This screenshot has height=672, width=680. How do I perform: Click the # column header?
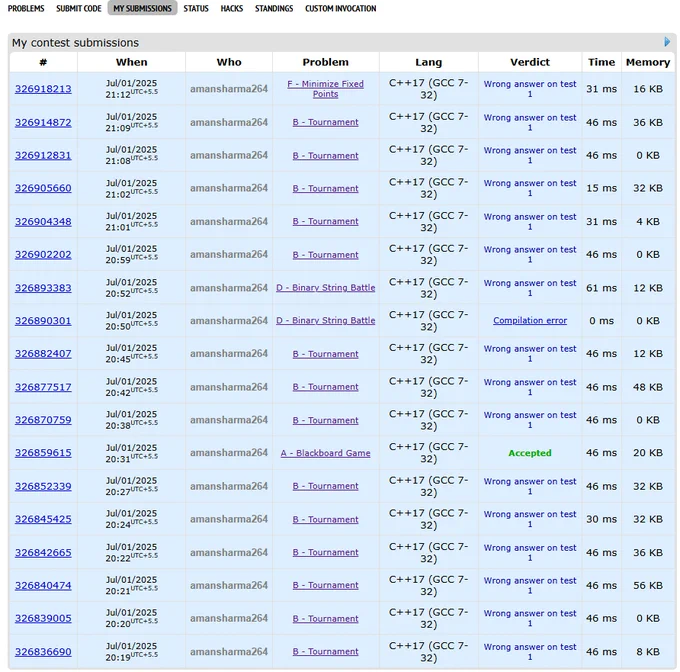tap(43, 62)
